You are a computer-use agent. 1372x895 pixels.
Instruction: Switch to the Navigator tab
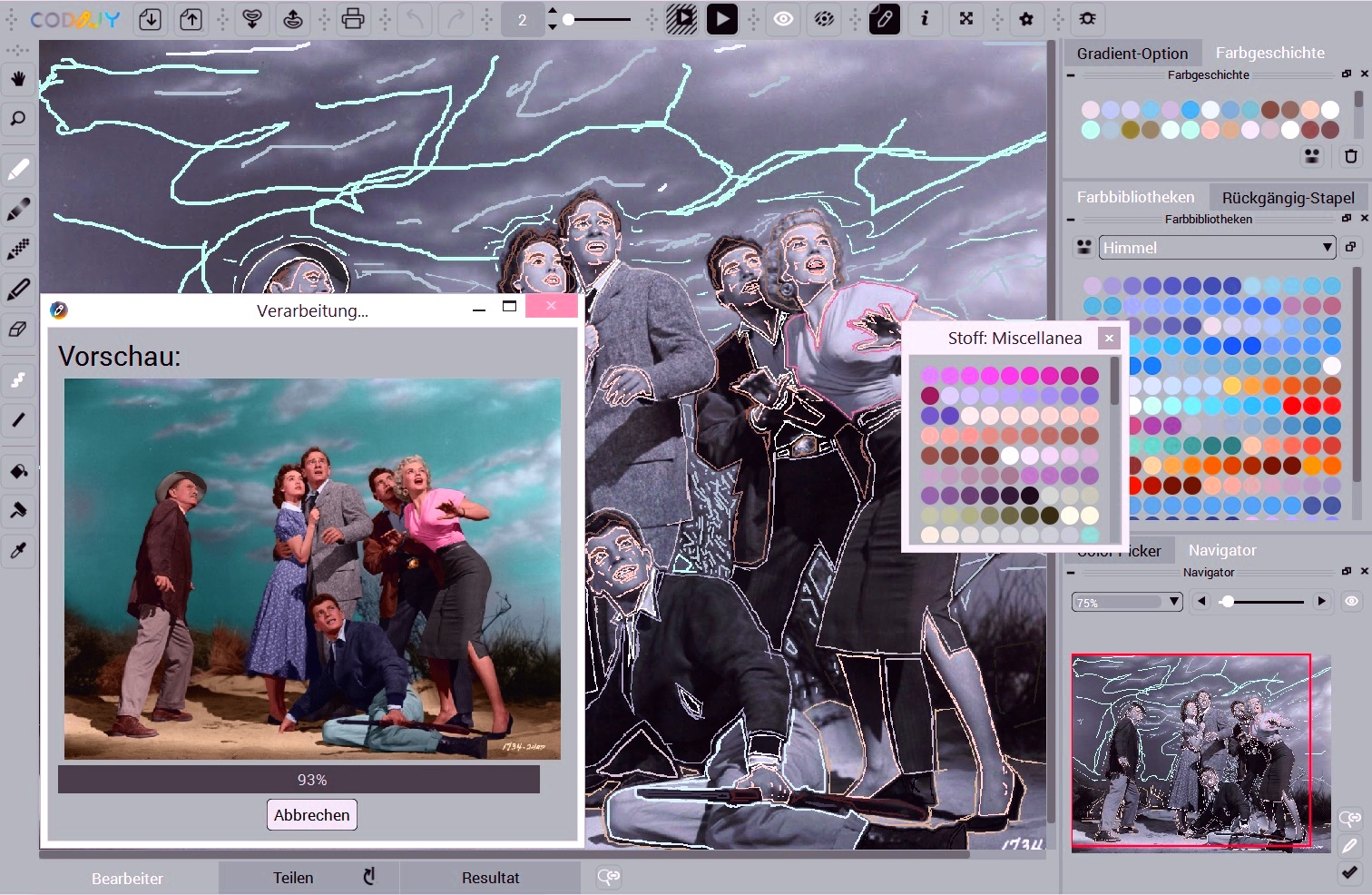coord(1222,550)
